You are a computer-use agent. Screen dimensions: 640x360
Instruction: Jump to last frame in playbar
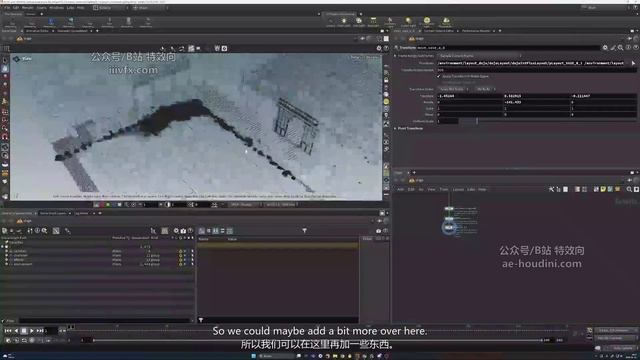[40, 331]
